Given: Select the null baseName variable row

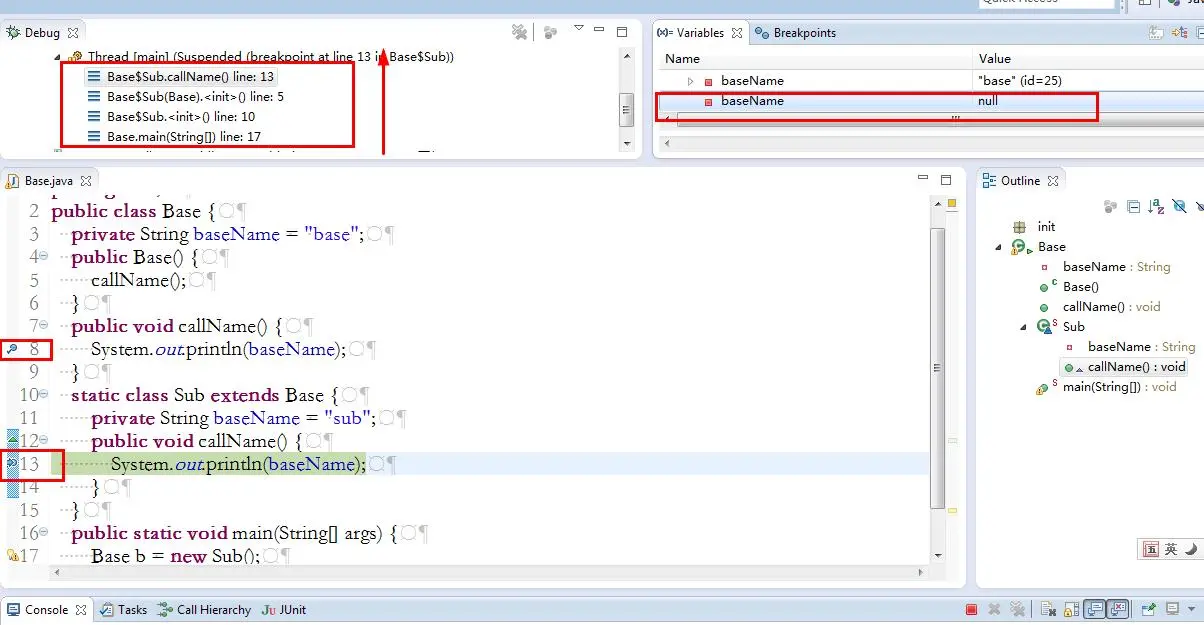Looking at the screenshot, I should click(x=800, y=101).
